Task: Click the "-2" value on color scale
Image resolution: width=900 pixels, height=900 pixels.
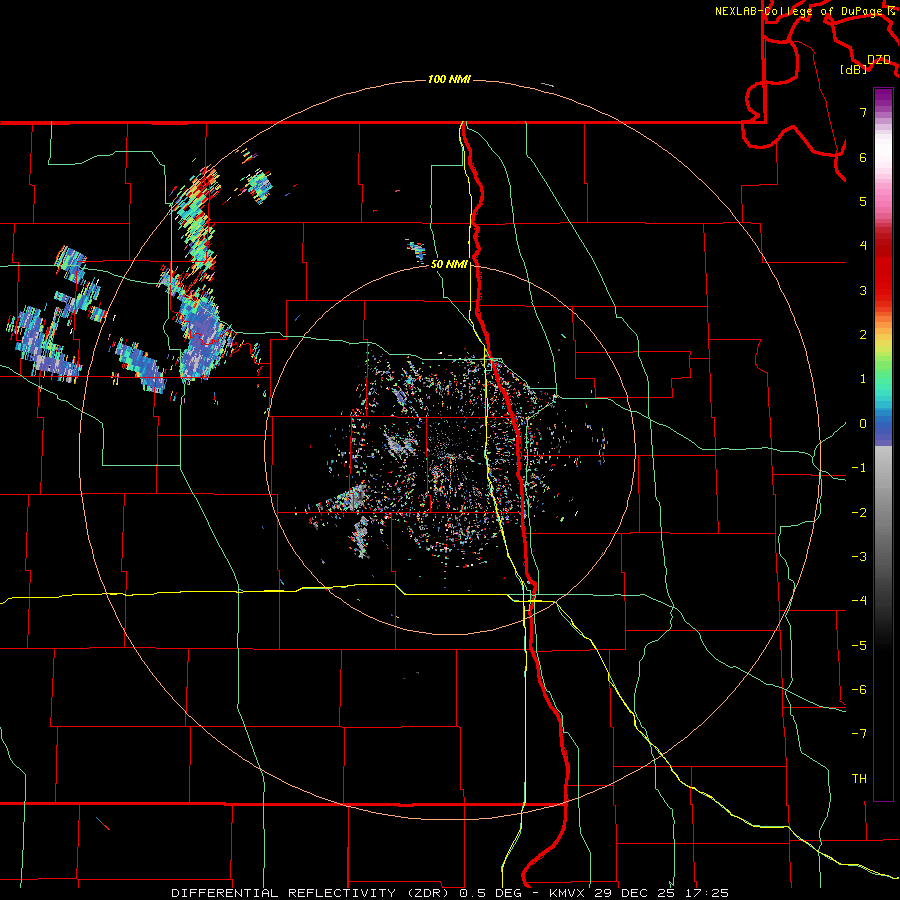Action: coord(859,513)
